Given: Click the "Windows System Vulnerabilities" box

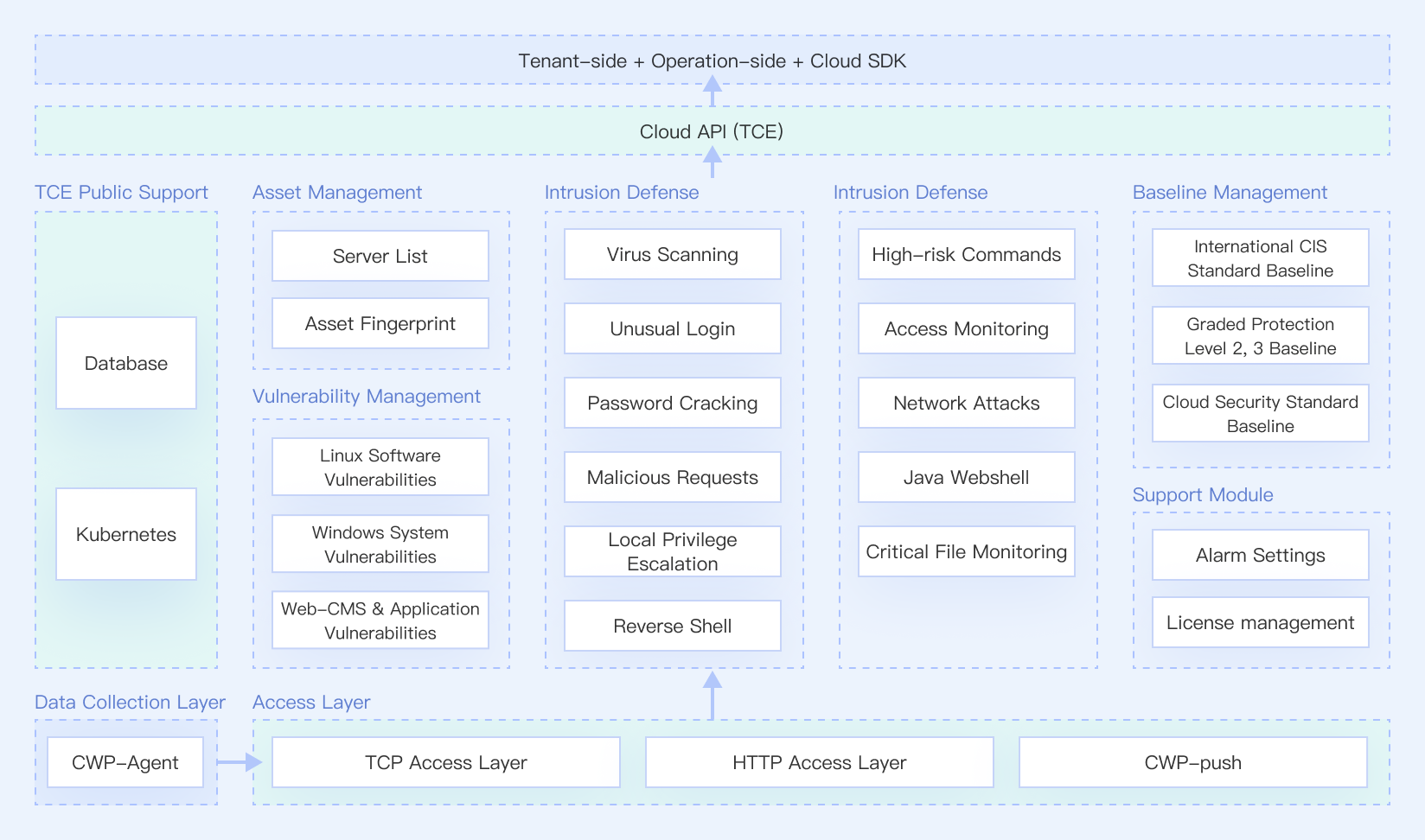Looking at the screenshot, I should click(x=380, y=544).
